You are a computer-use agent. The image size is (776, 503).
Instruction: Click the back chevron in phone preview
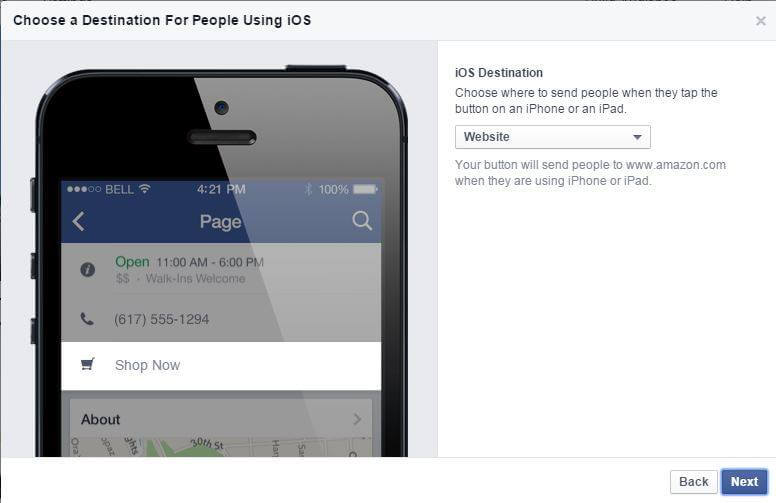point(79,221)
